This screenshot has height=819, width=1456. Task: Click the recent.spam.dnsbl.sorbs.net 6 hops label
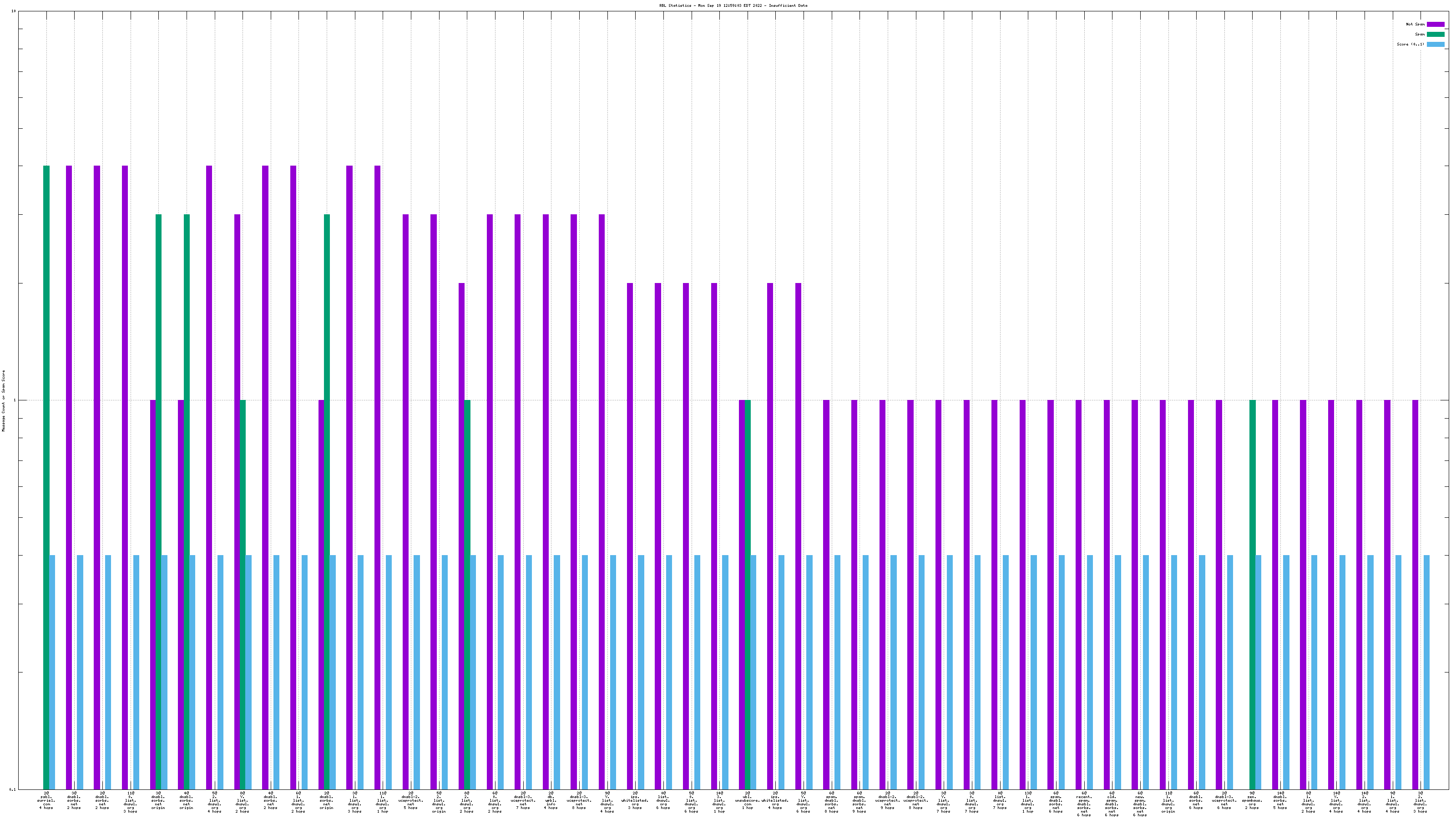point(1084,804)
